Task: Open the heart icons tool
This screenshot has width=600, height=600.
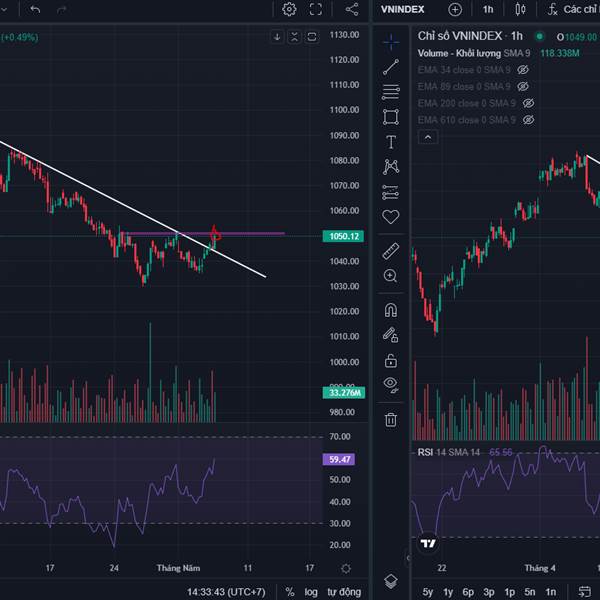Action: [391, 217]
